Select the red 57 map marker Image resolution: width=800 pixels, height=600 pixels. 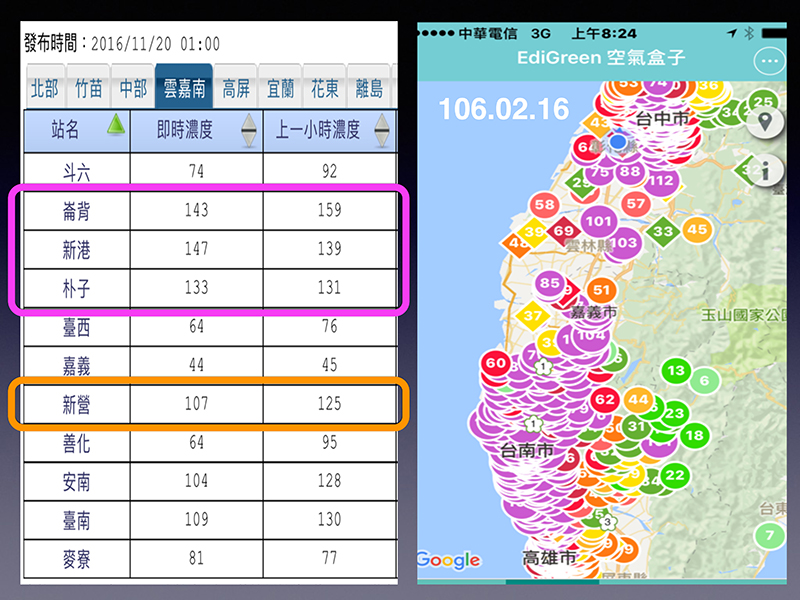636,204
